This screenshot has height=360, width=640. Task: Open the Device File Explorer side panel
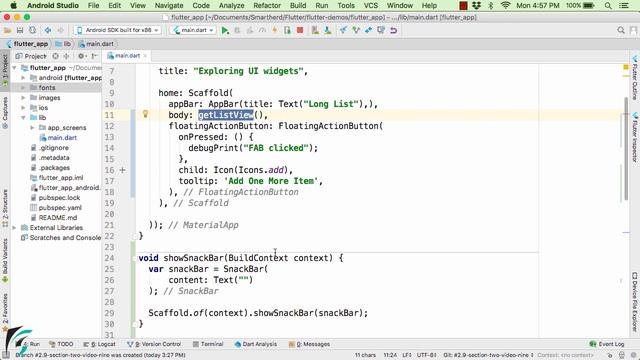pyautogui.click(x=635, y=302)
